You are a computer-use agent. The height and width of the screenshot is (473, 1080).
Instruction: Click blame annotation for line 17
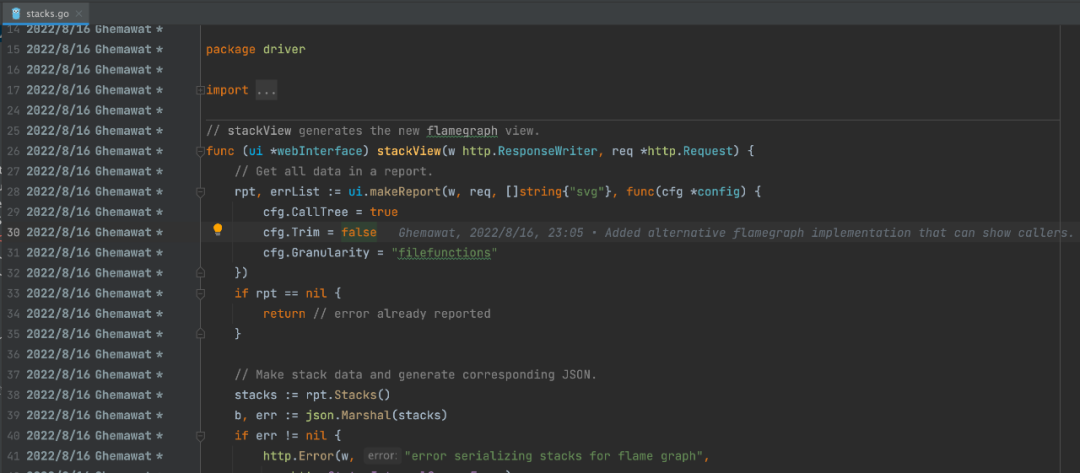pos(94,90)
